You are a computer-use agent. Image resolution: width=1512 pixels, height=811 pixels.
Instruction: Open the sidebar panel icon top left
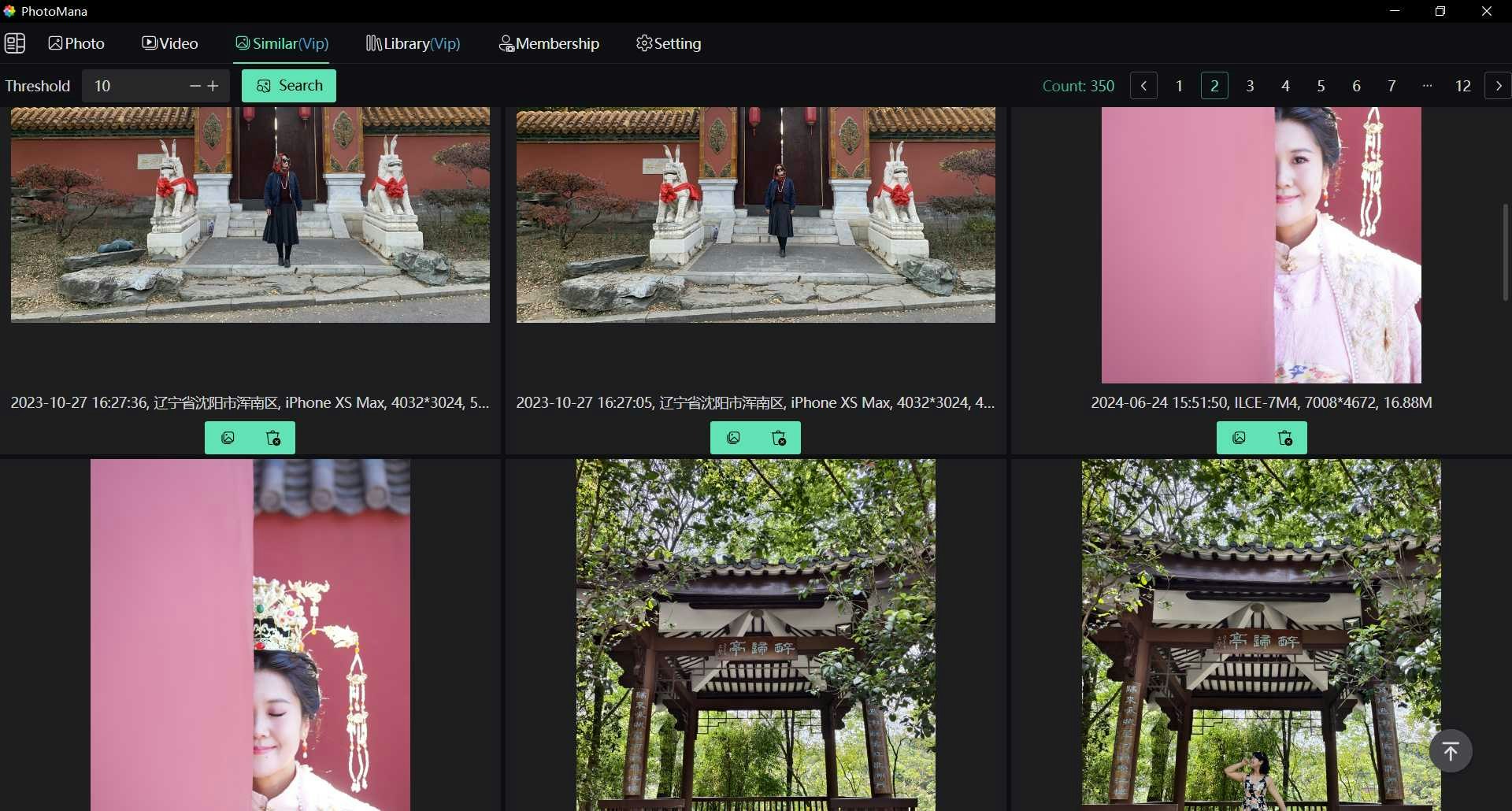coord(15,43)
